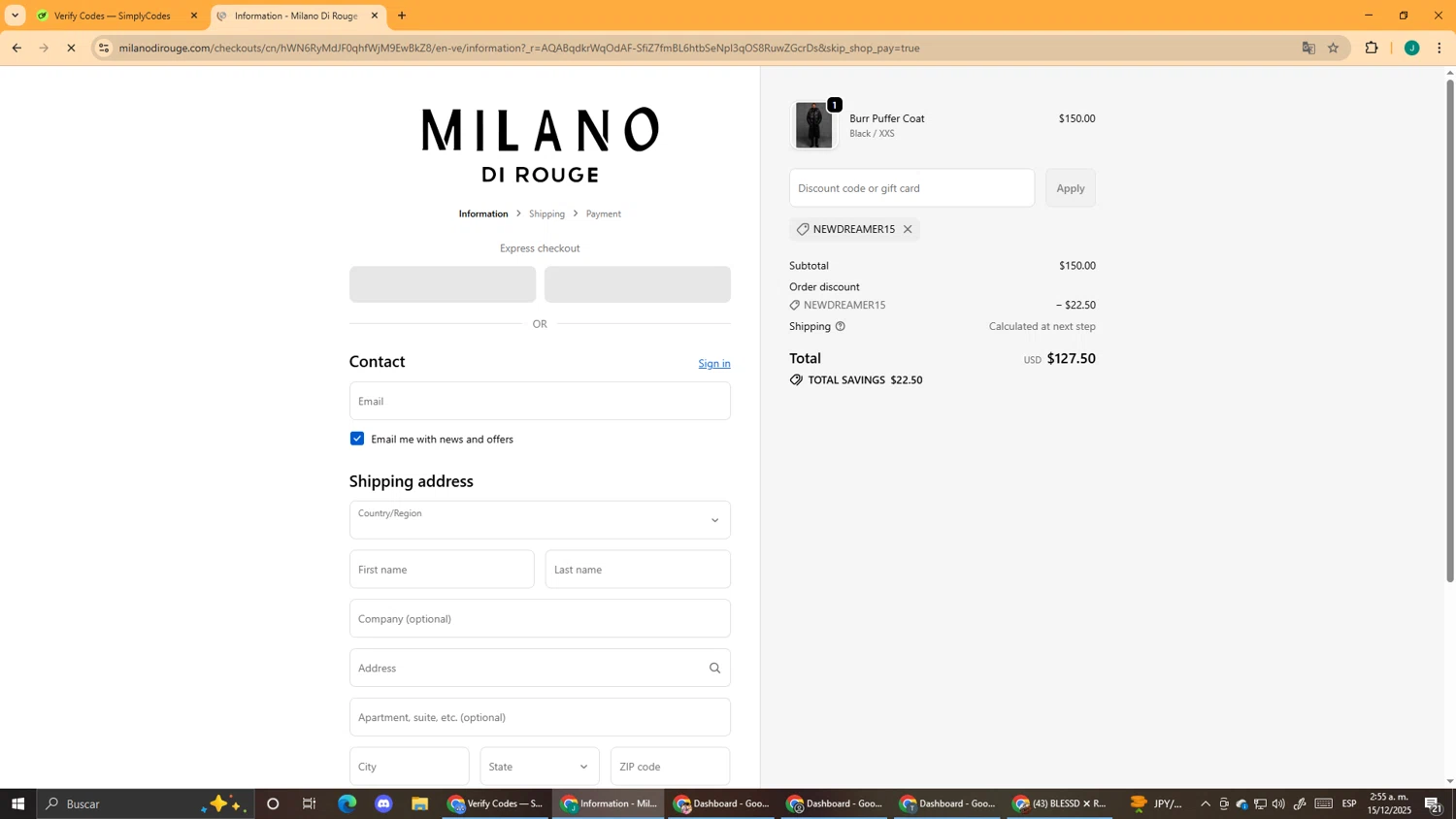Open the Country/Region dropdown
This screenshot has width=1456, height=819.
[540, 520]
